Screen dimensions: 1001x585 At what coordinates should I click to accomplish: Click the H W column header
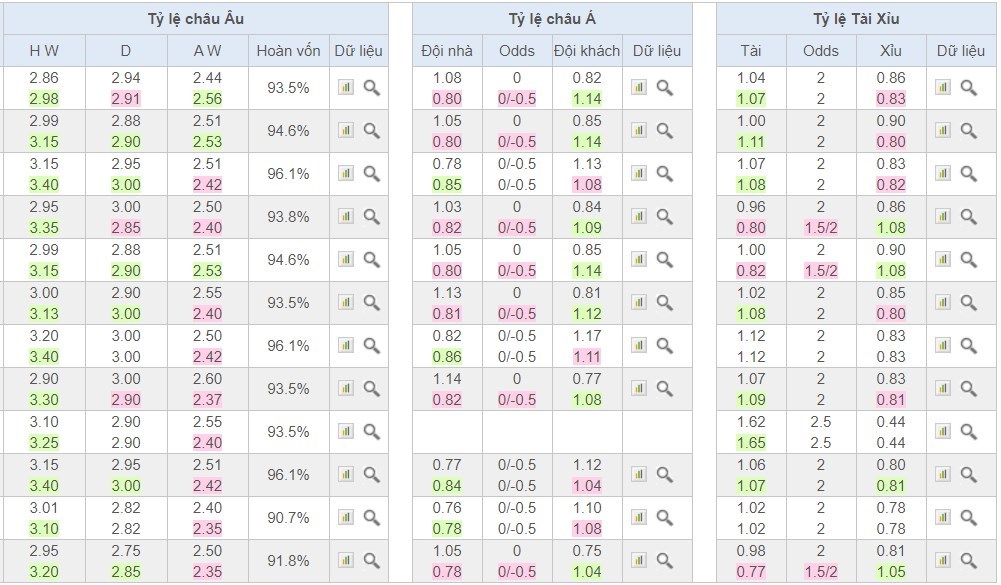click(x=43, y=51)
